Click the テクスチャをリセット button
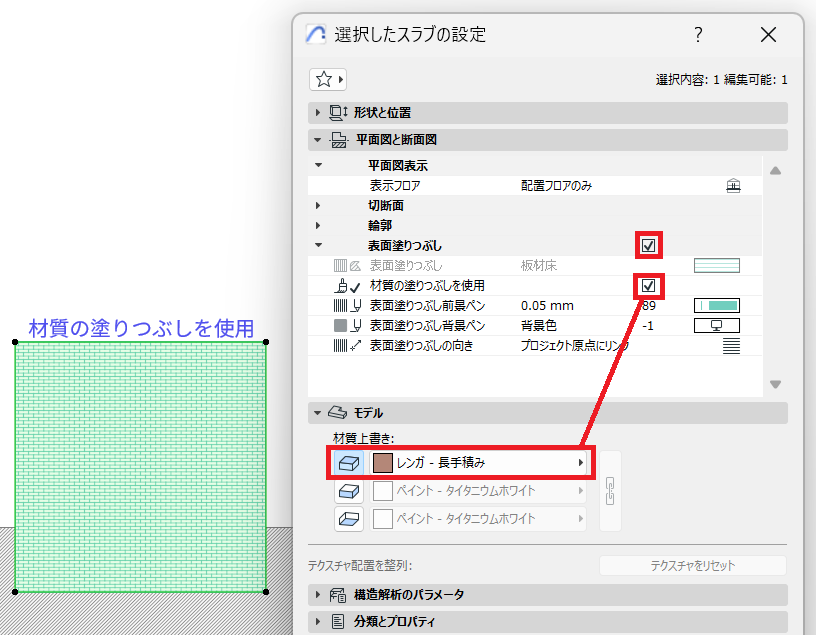 pyautogui.click(x=693, y=566)
